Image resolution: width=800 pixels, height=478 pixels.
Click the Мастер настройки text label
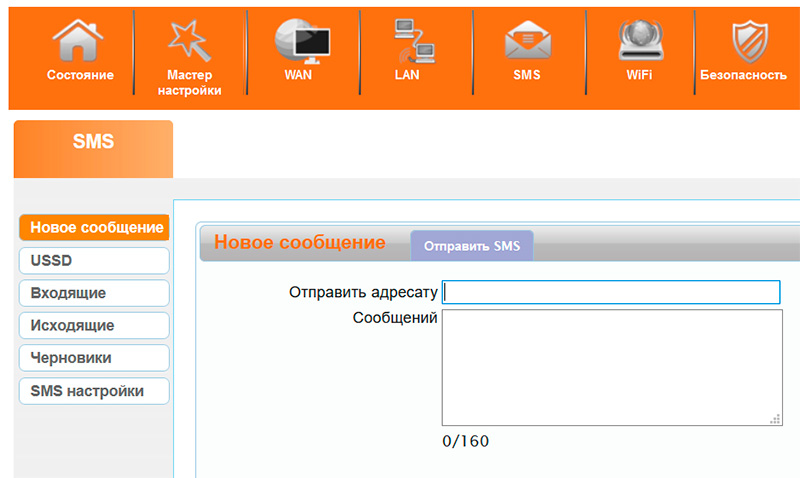coord(189,83)
